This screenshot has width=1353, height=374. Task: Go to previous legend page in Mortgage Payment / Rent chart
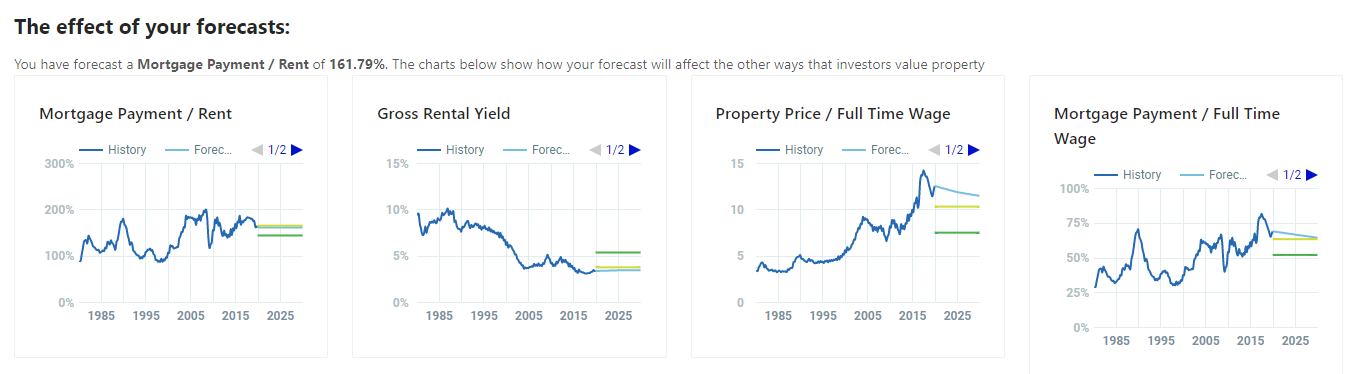[257, 150]
